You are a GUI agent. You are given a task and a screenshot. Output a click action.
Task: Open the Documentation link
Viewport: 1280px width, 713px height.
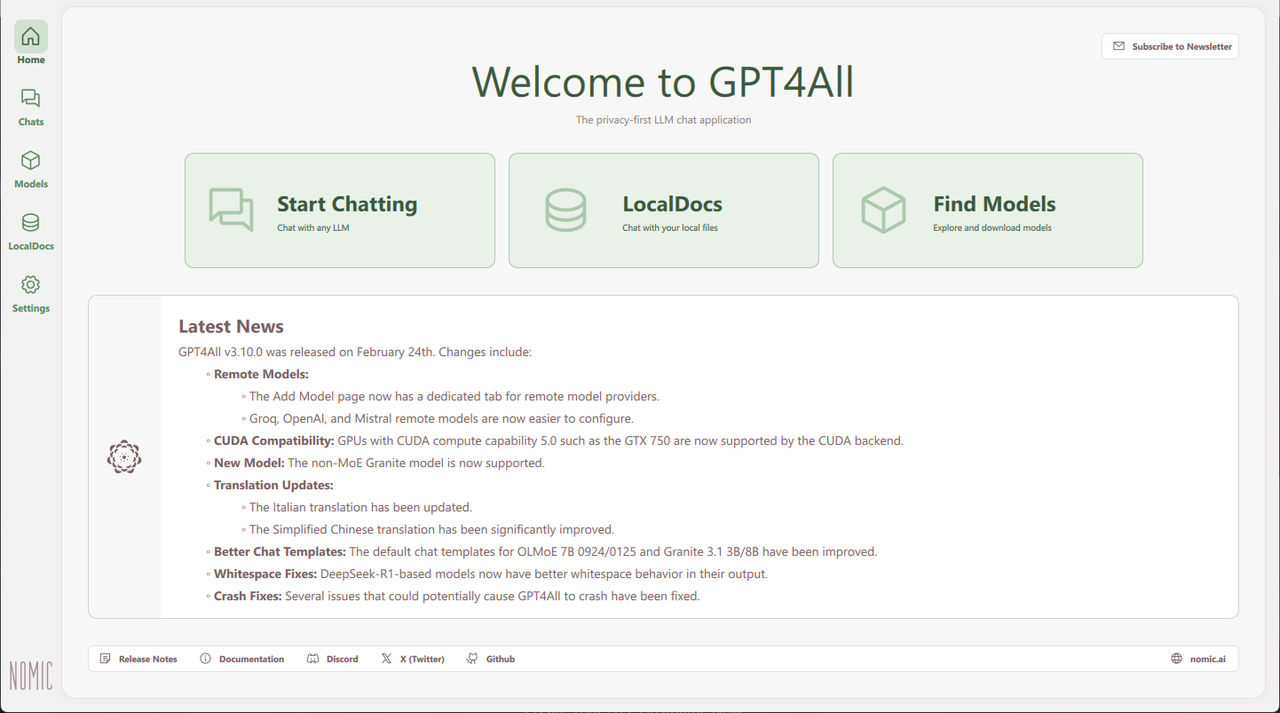(x=251, y=659)
